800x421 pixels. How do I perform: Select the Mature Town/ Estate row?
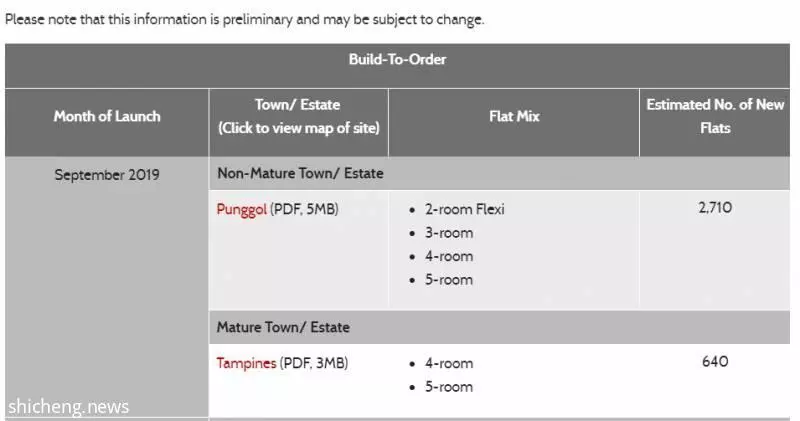[499, 327]
